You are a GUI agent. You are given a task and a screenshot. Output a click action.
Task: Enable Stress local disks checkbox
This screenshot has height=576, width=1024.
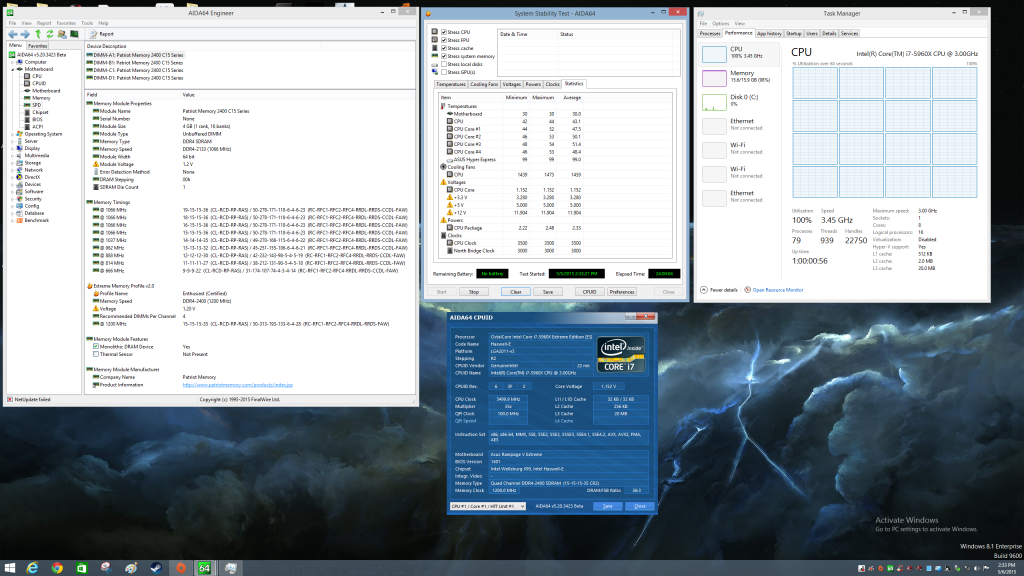coord(444,64)
